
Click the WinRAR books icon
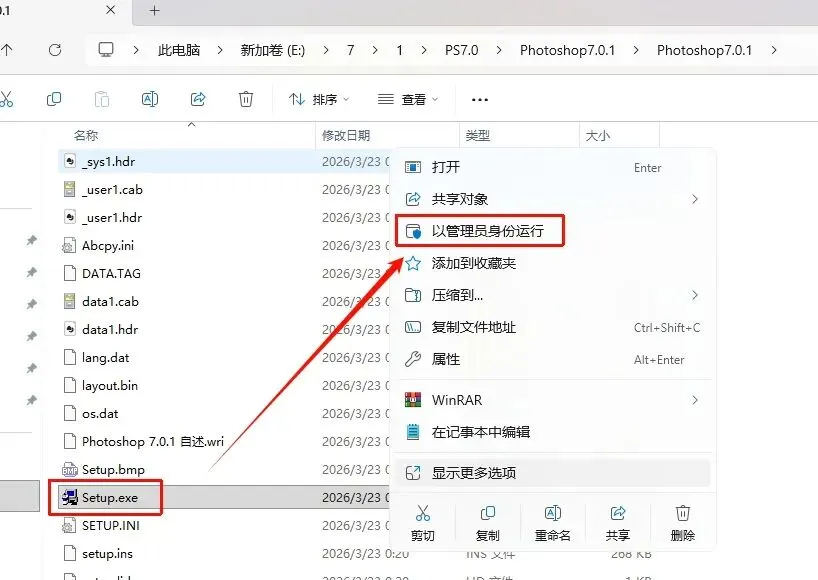[x=413, y=400]
